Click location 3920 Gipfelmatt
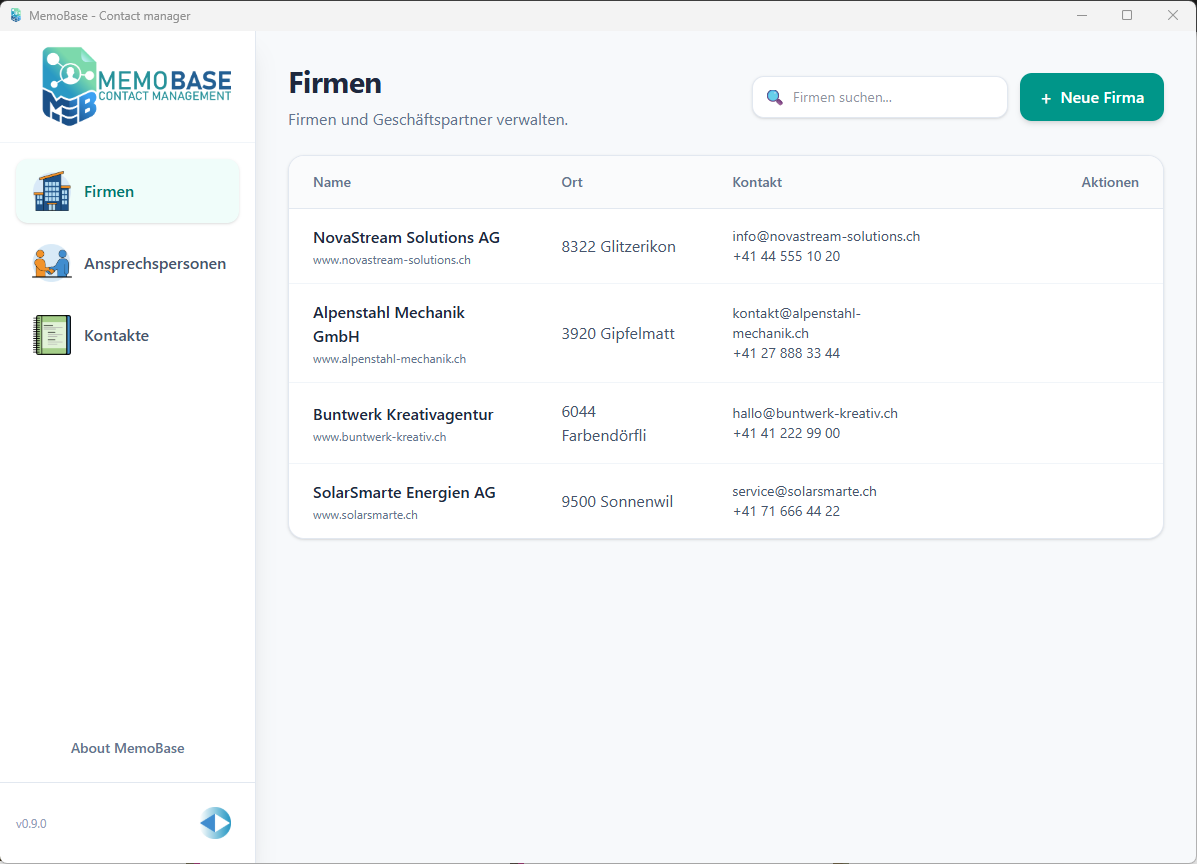1197x864 pixels. pyautogui.click(x=618, y=334)
